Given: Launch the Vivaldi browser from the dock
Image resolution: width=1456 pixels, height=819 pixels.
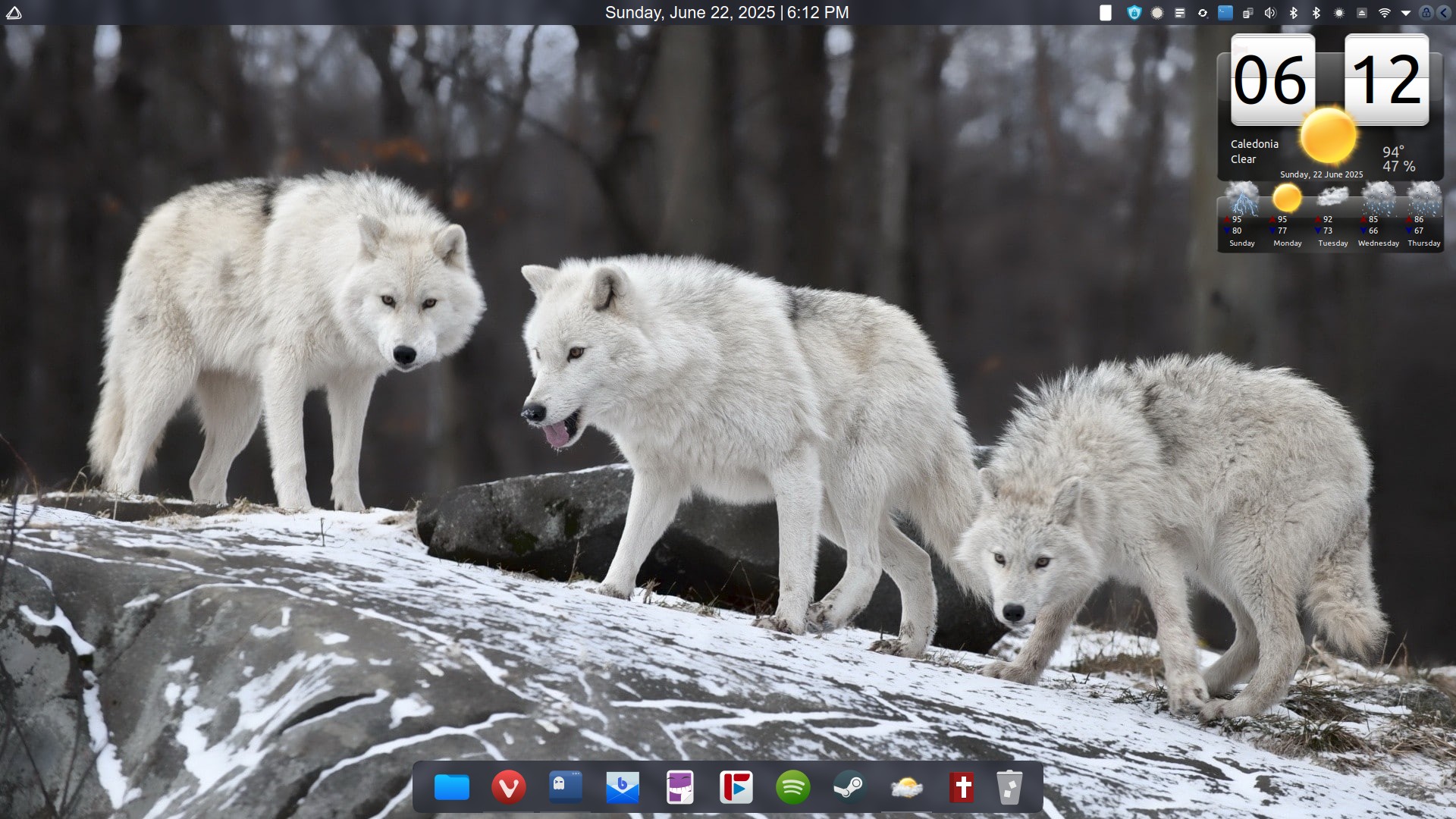Looking at the screenshot, I should [508, 788].
